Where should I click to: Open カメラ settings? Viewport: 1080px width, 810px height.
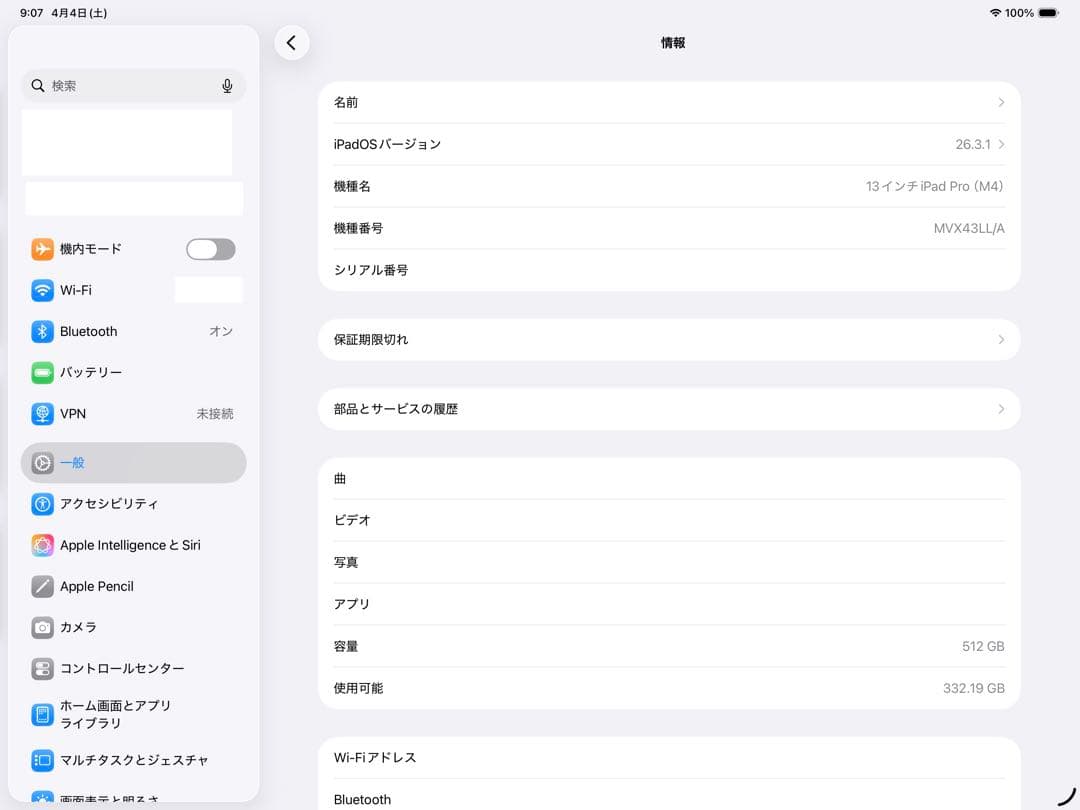(x=134, y=627)
